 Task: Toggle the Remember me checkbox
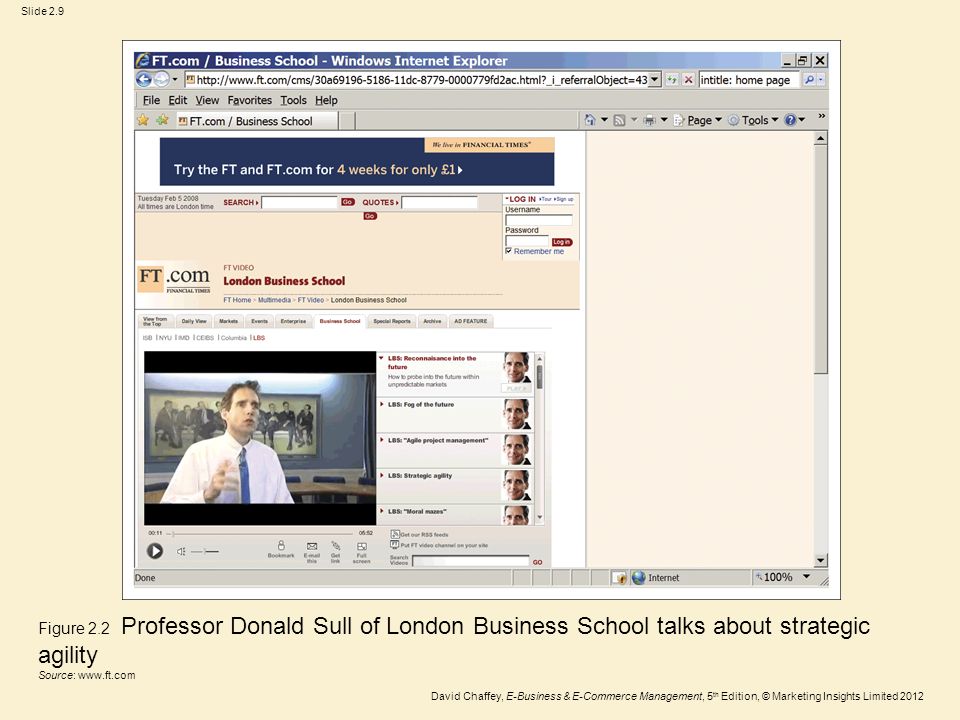tap(508, 251)
